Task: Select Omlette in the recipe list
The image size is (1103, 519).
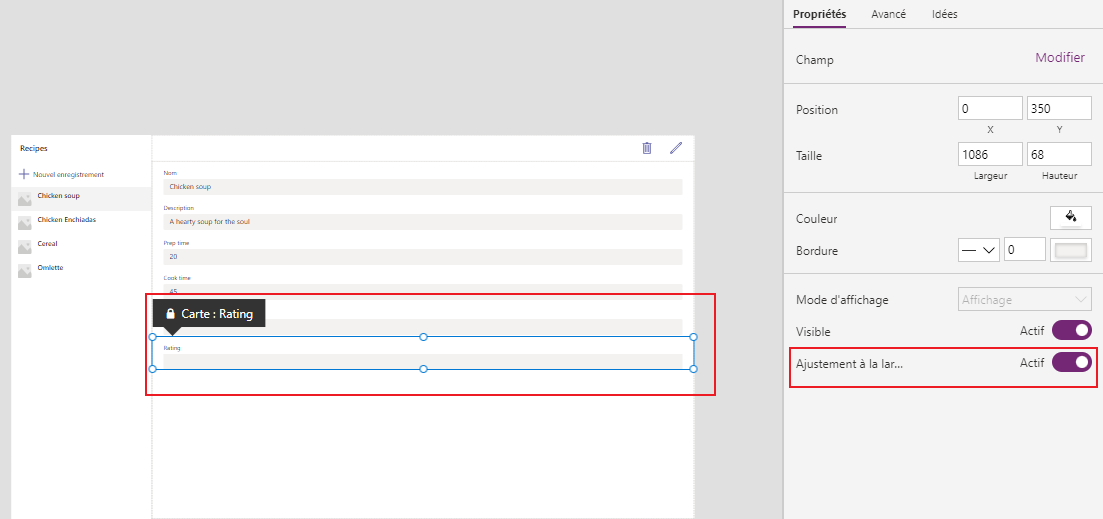Action: point(81,270)
